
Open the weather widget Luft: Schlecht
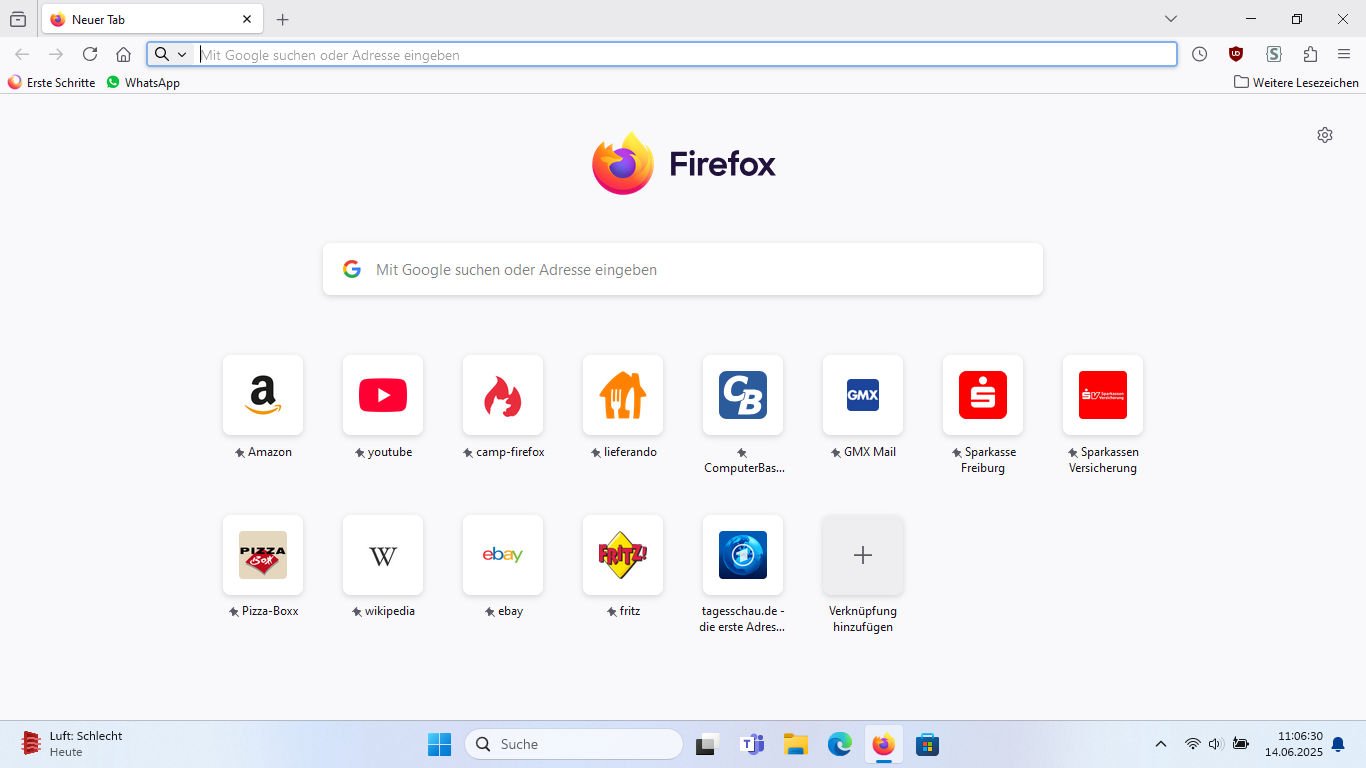[70, 744]
